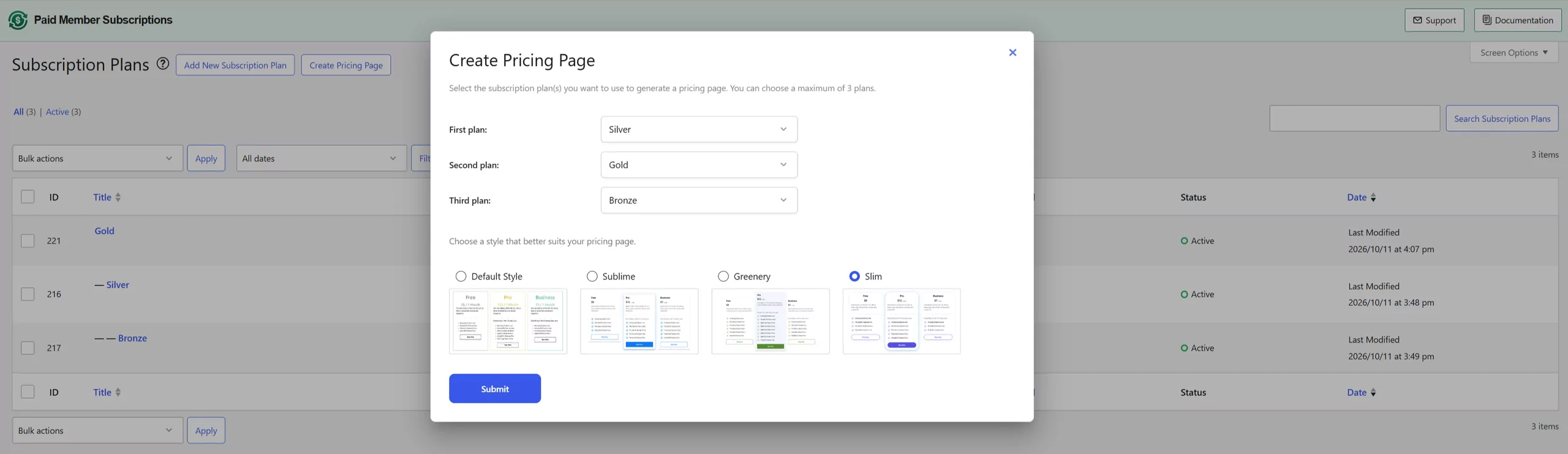The width and height of the screenshot is (1568, 454).
Task: Check the Bronze plan row checkbox
Action: click(x=28, y=348)
